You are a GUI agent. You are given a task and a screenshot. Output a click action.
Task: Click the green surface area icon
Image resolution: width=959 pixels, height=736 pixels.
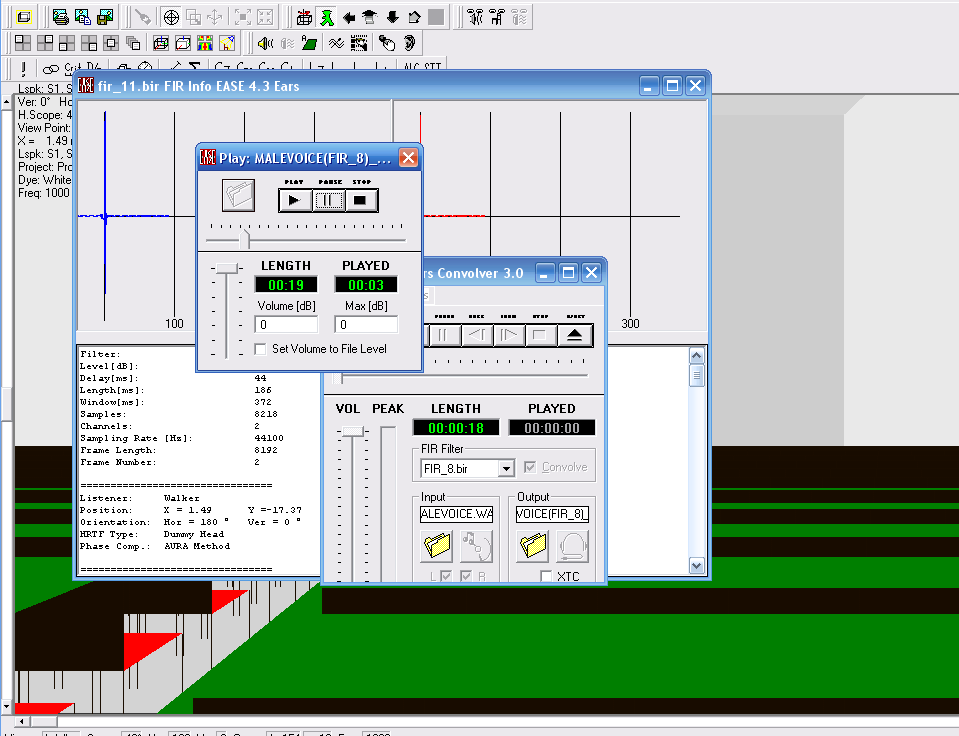(309, 43)
